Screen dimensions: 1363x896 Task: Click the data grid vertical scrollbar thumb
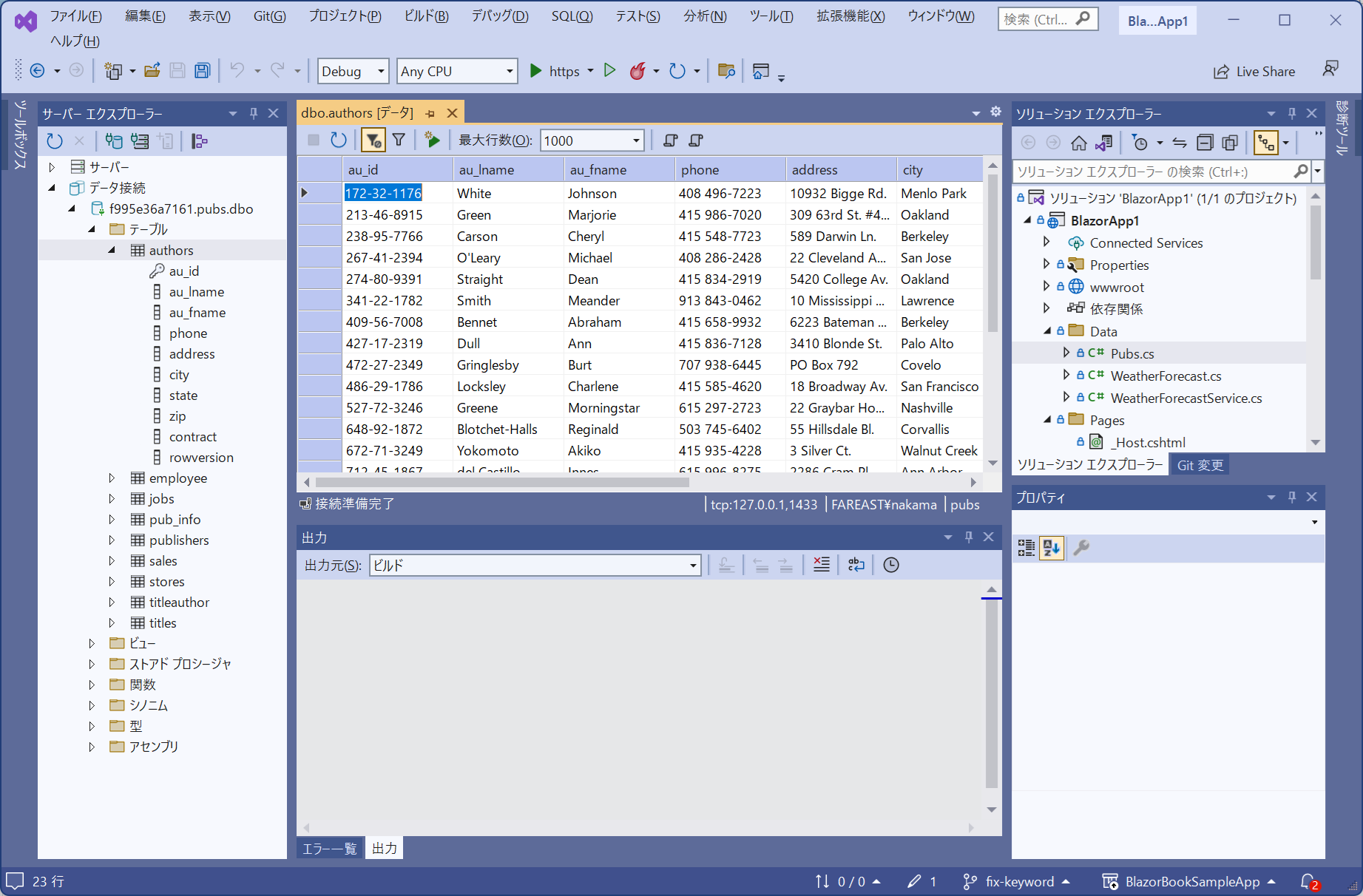coord(992,253)
